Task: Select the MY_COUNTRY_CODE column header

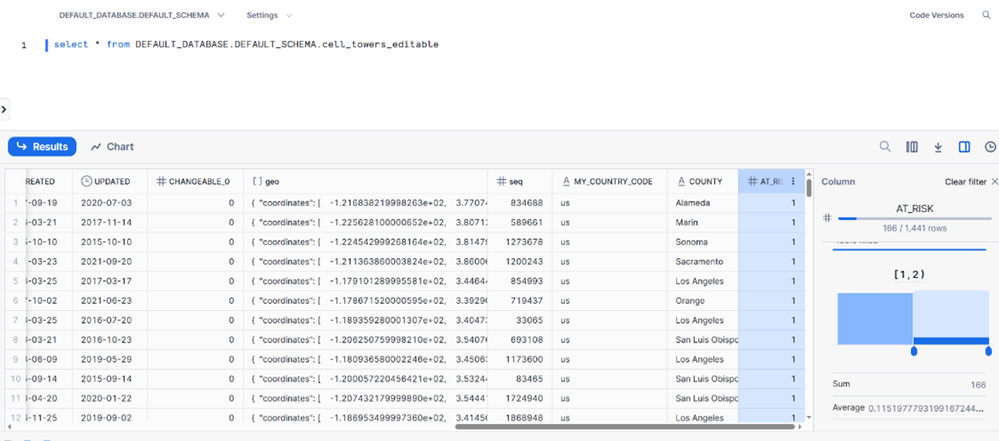Action: point(610,181)
